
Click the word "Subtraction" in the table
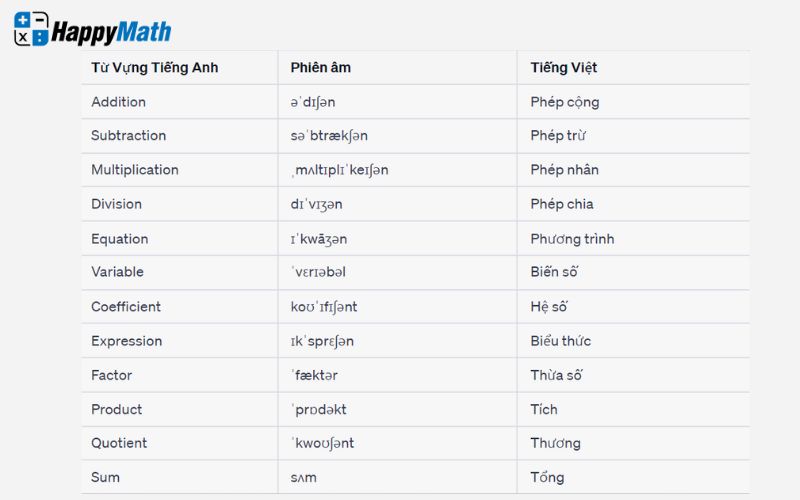128,136
